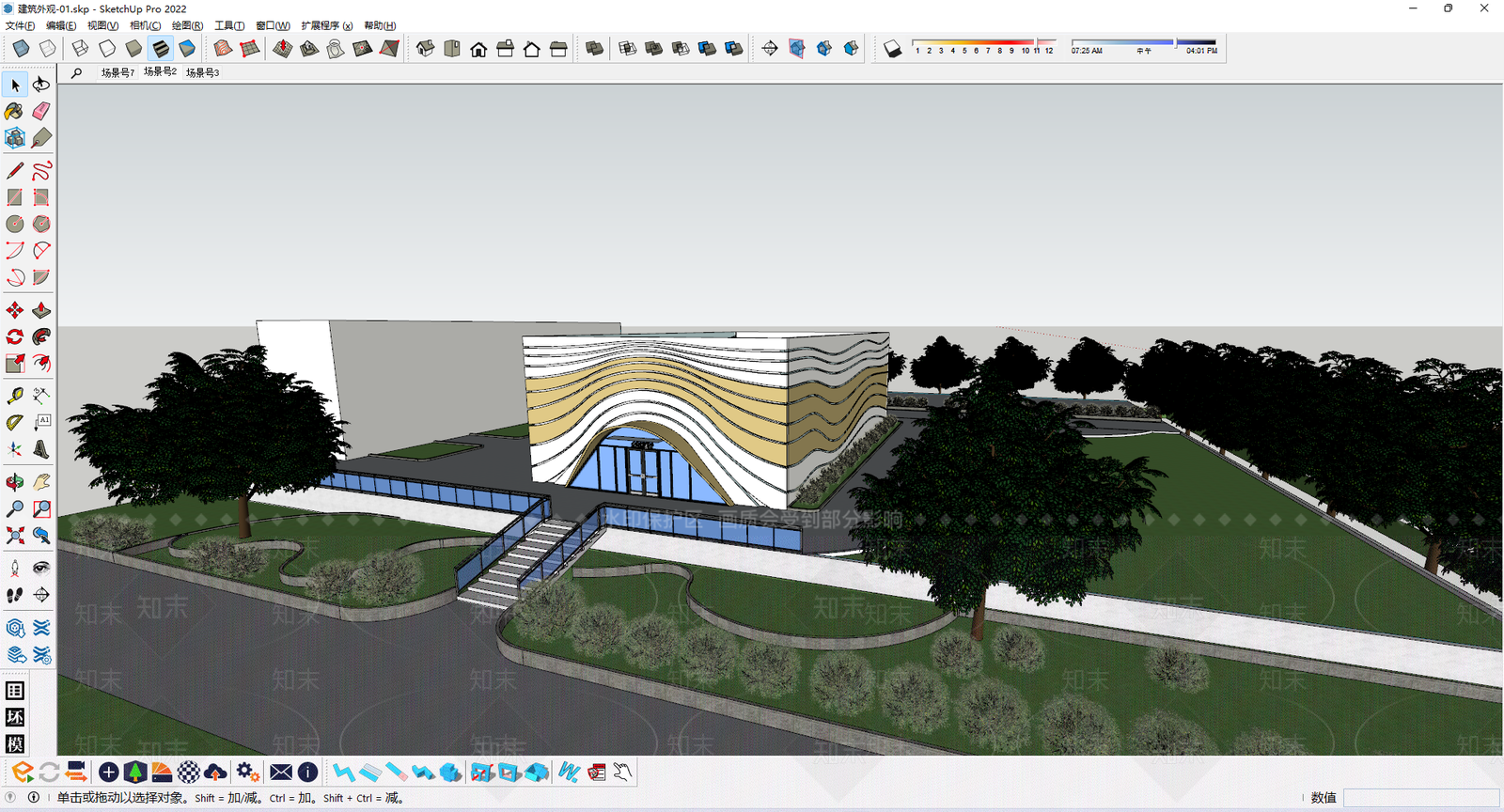Screen dimensions: 1504x812
Task: Expand the 工具(T) menu
Action: coord(229,25)
